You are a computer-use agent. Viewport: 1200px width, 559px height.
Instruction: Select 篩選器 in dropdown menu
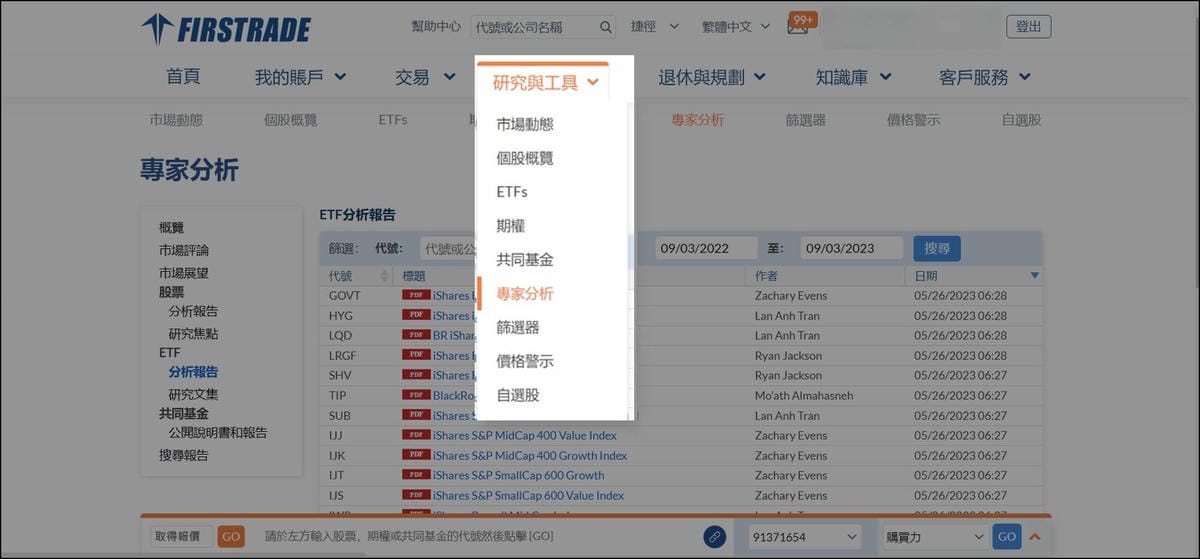518,327
